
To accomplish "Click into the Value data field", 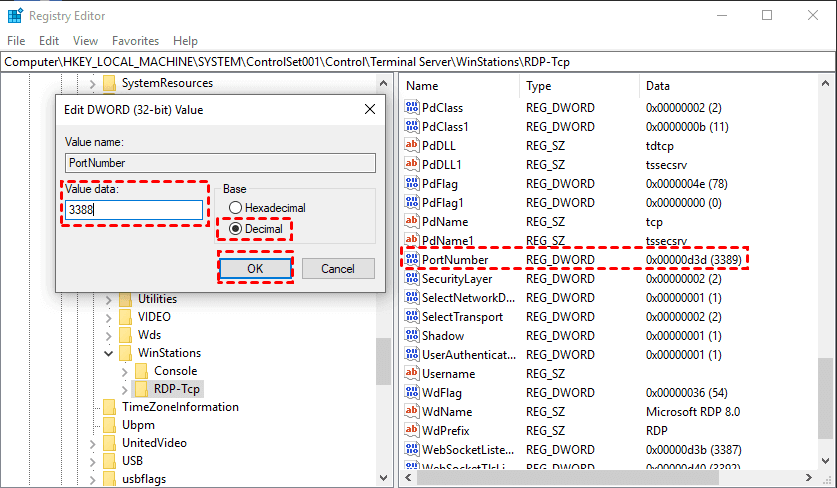I will pyautogui.click(x=135, y=210).
